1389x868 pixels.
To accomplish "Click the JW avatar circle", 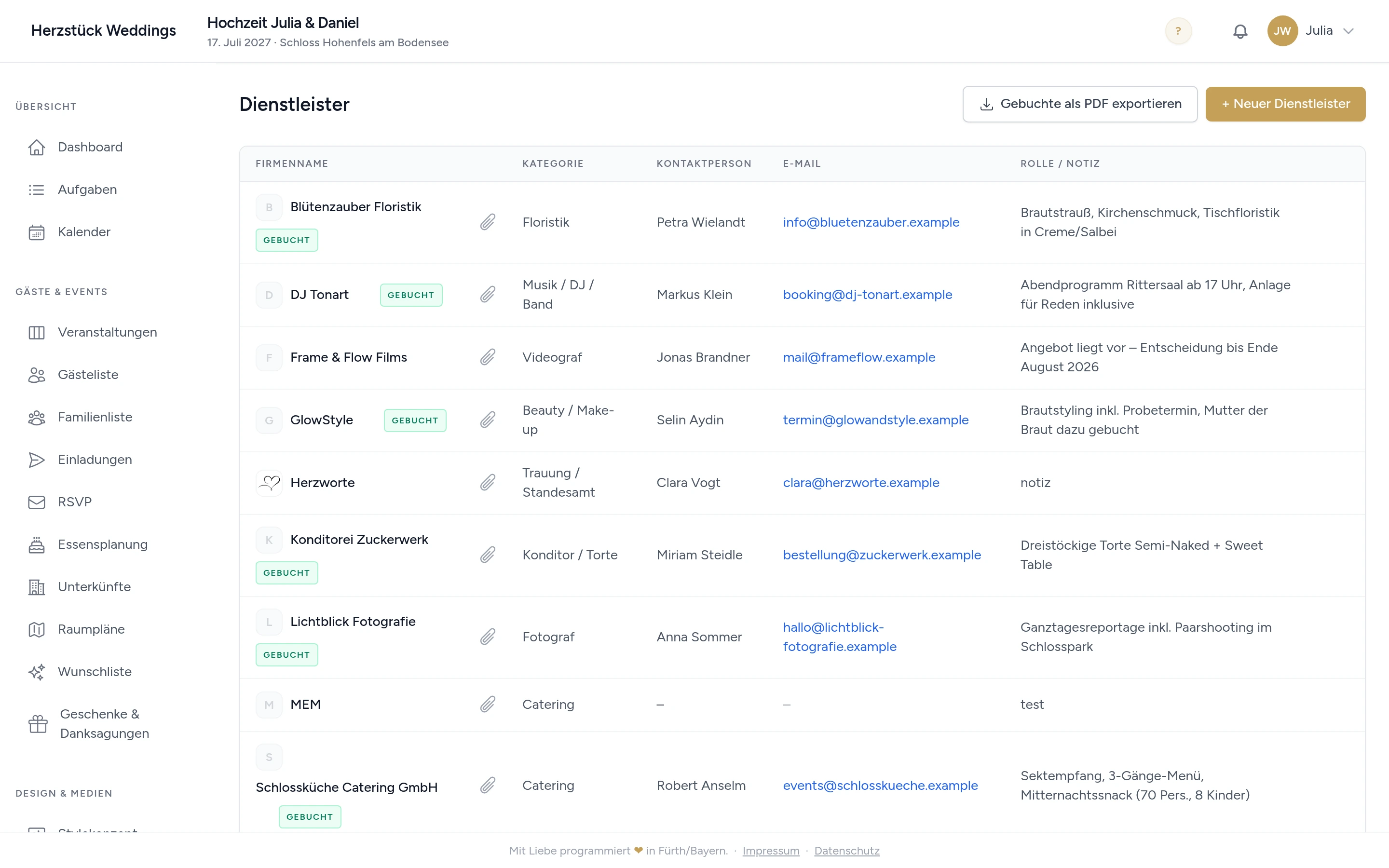I will pos(1282,31).
